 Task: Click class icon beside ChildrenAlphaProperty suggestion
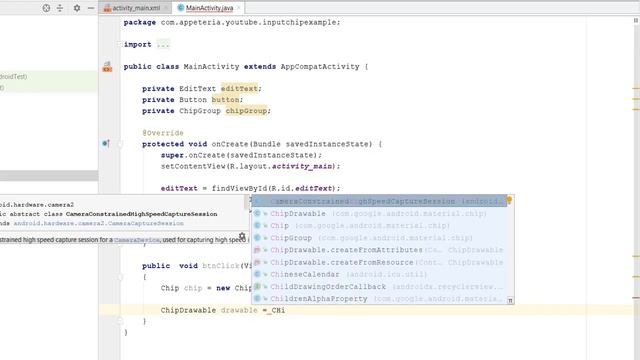257,299
